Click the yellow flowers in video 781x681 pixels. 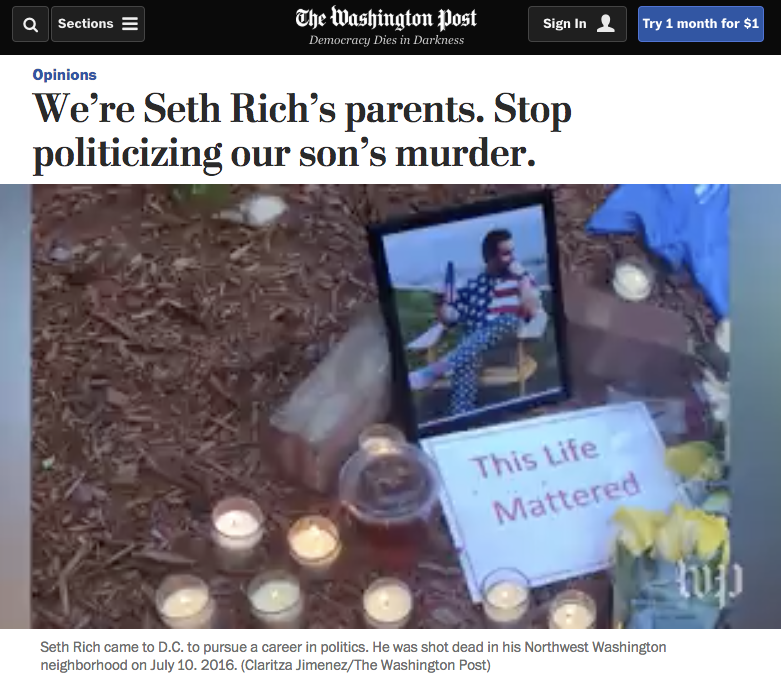coord(672,528)
